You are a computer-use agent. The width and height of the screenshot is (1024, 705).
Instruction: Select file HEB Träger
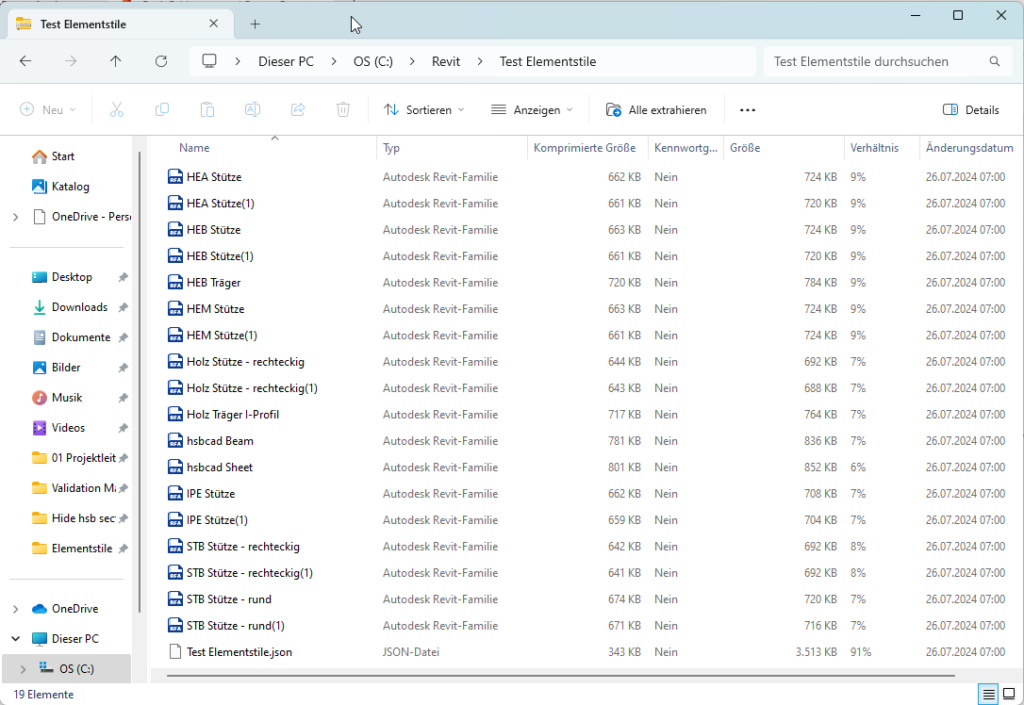pyautogui.click(x=214, y=283)
